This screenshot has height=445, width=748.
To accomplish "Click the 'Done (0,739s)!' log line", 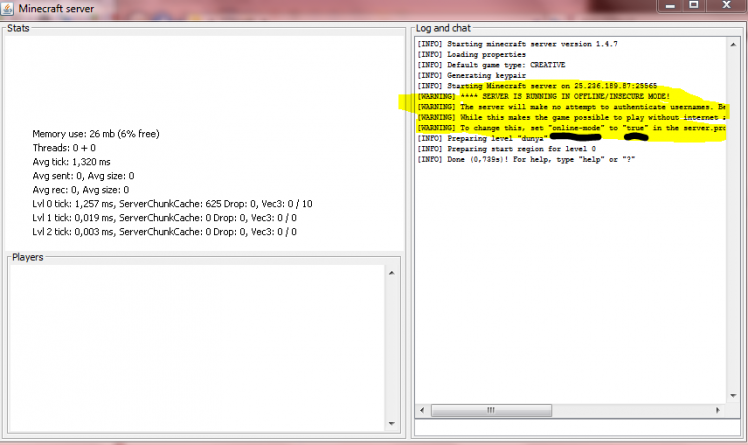I will click(526, 159).
